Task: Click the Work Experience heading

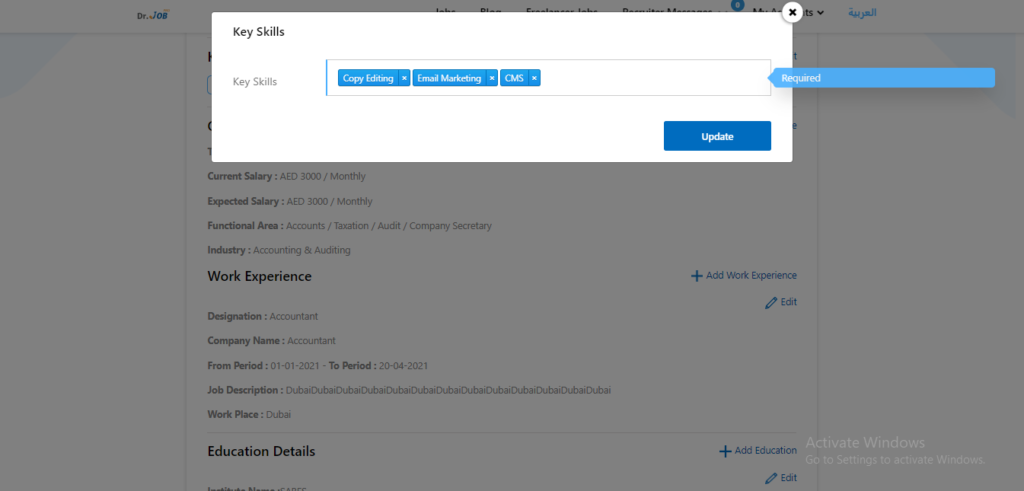Action: (259, 276)
